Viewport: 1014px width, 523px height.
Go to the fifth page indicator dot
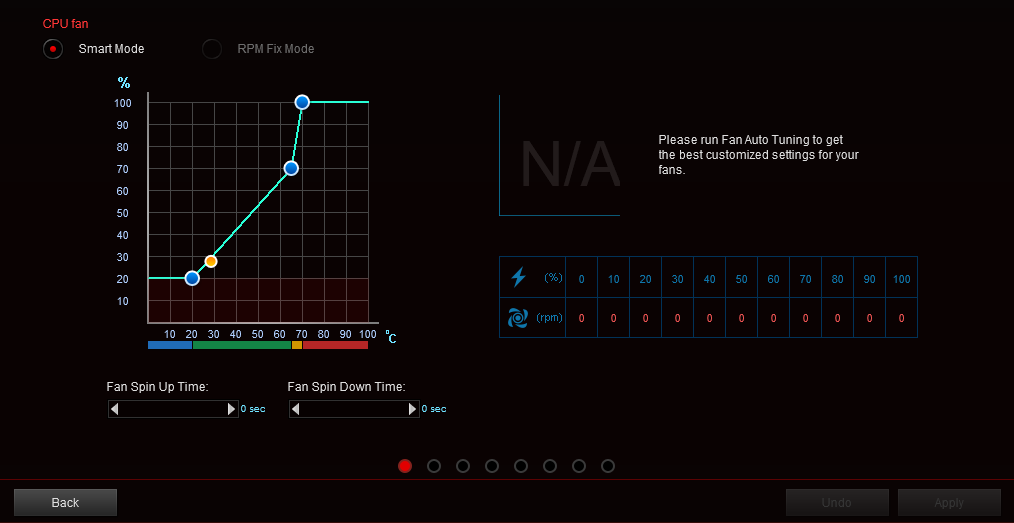coord(521,466)
